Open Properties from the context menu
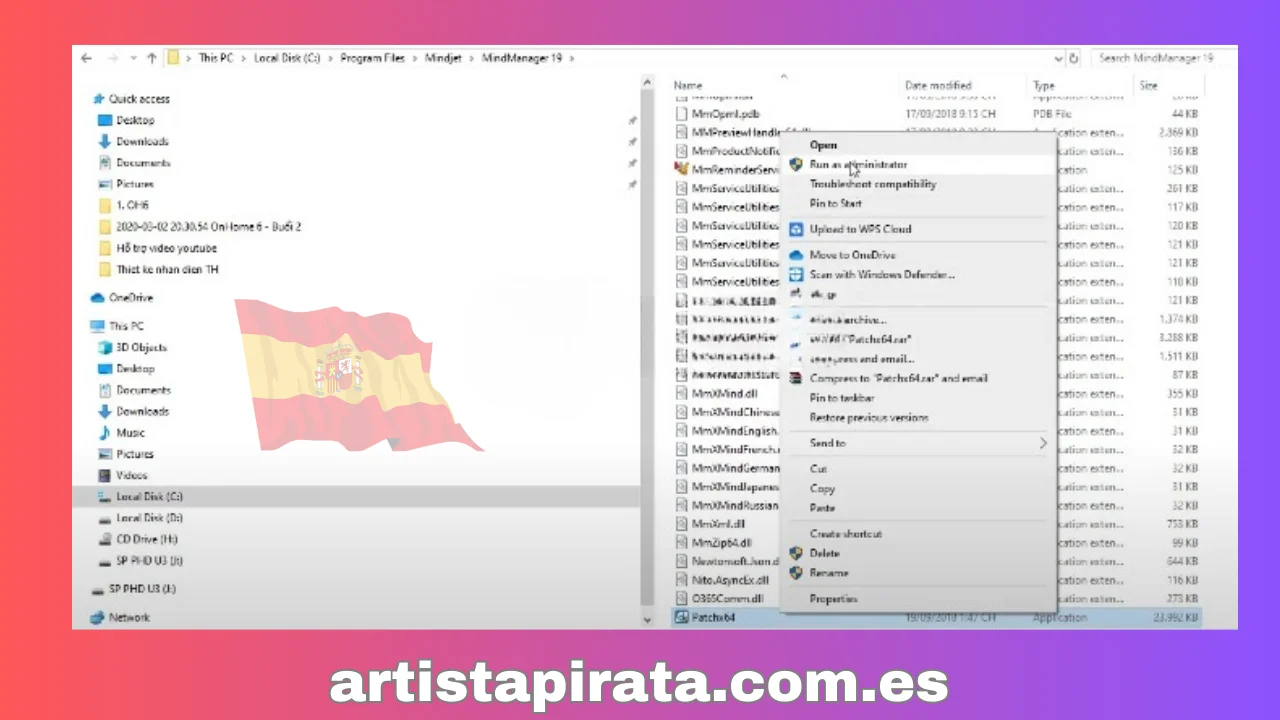This screenshot has height=720, width=1280. coord(833,599)
